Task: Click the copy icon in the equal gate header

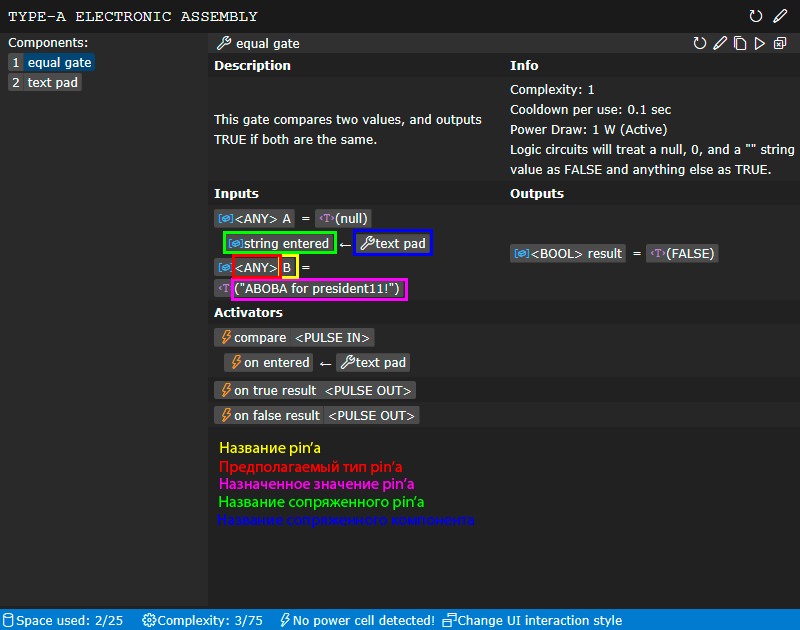Action: [740, 43]
